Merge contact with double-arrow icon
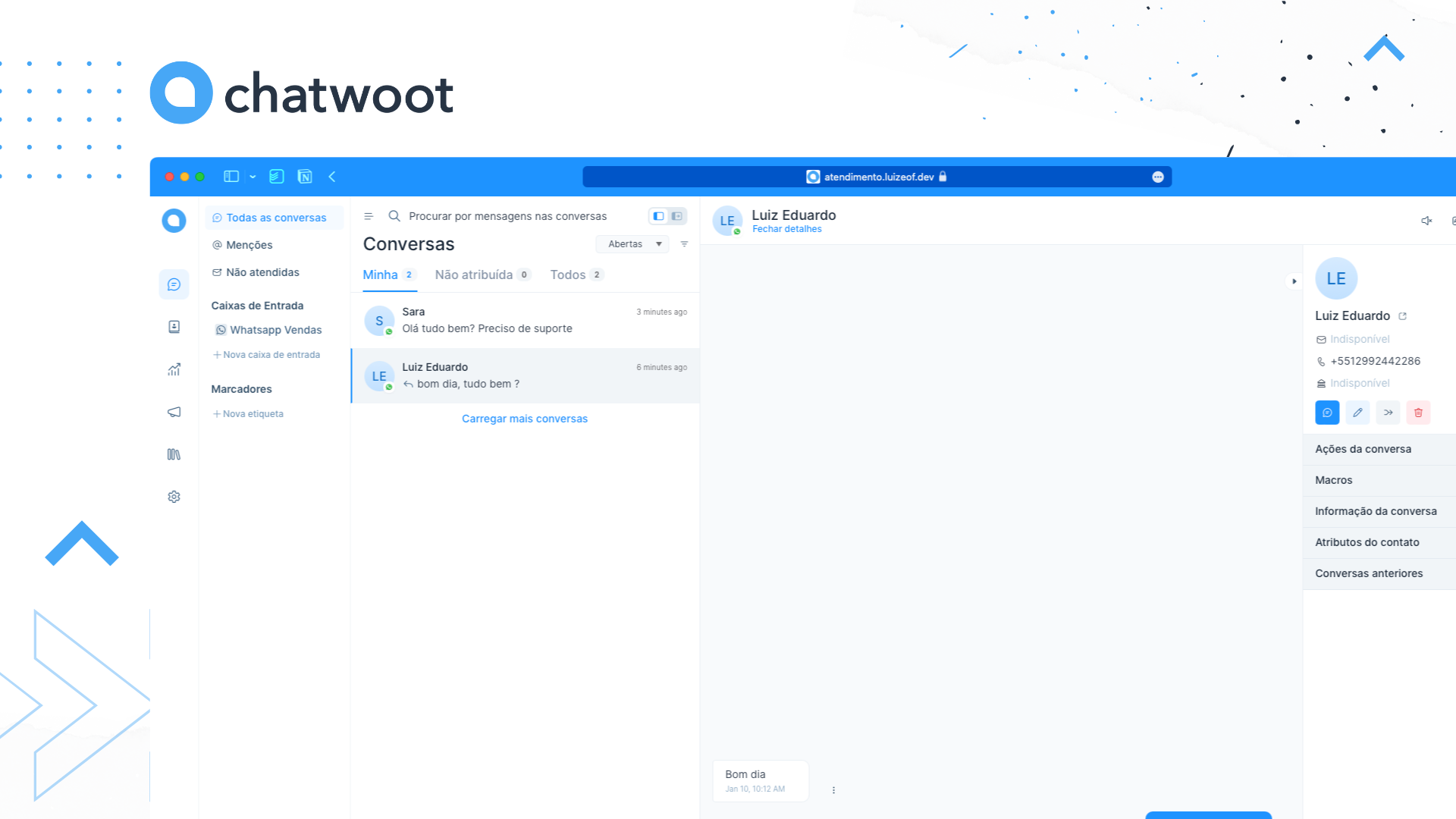1456x819 pixels. pos(1388,413)
